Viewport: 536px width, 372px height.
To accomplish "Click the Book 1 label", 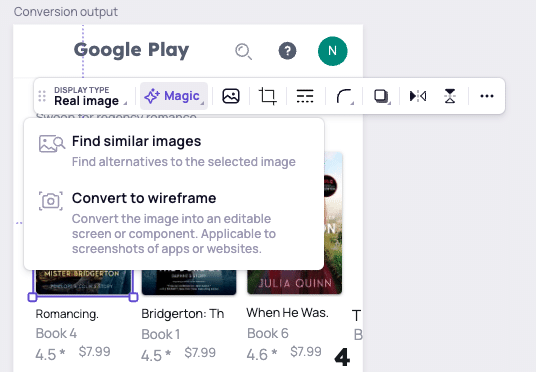I will pyautogui.click(x=161, y=334).
